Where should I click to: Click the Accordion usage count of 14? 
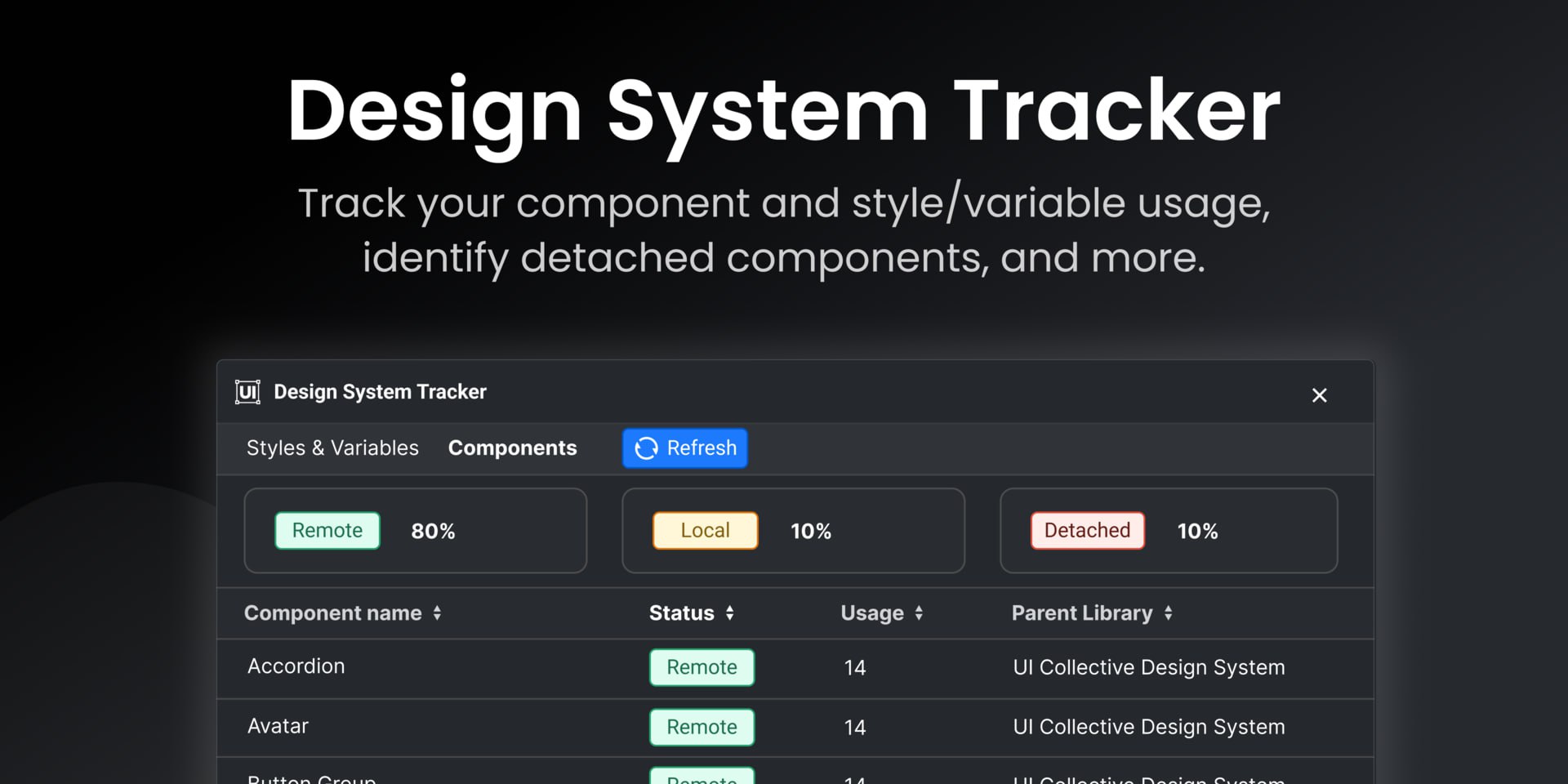click(x=854, y=668)
